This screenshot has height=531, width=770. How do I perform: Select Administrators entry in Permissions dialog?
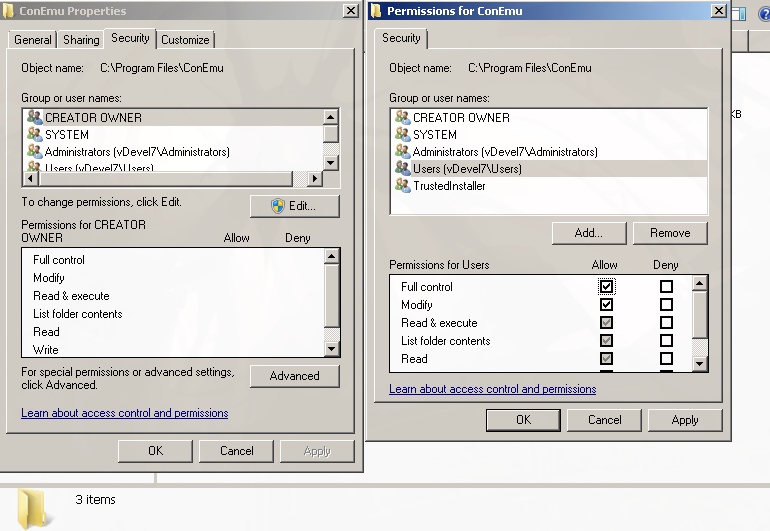click(549, 152)
